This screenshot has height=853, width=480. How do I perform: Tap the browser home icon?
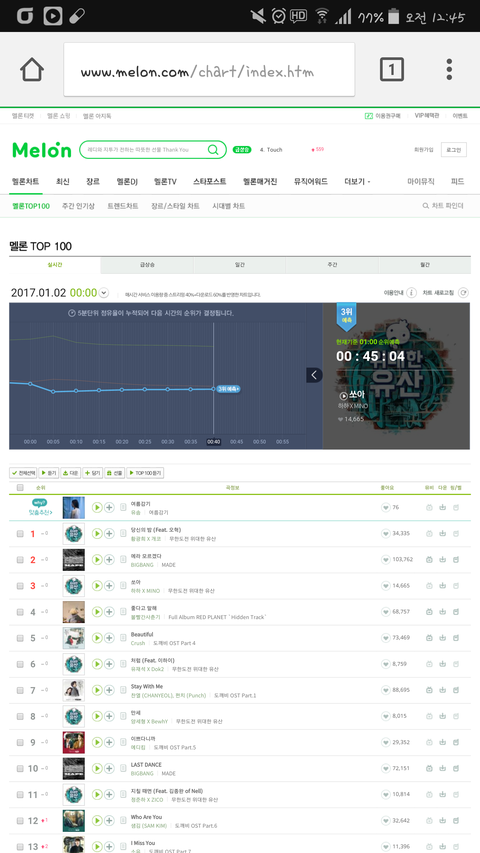[32, 70]
